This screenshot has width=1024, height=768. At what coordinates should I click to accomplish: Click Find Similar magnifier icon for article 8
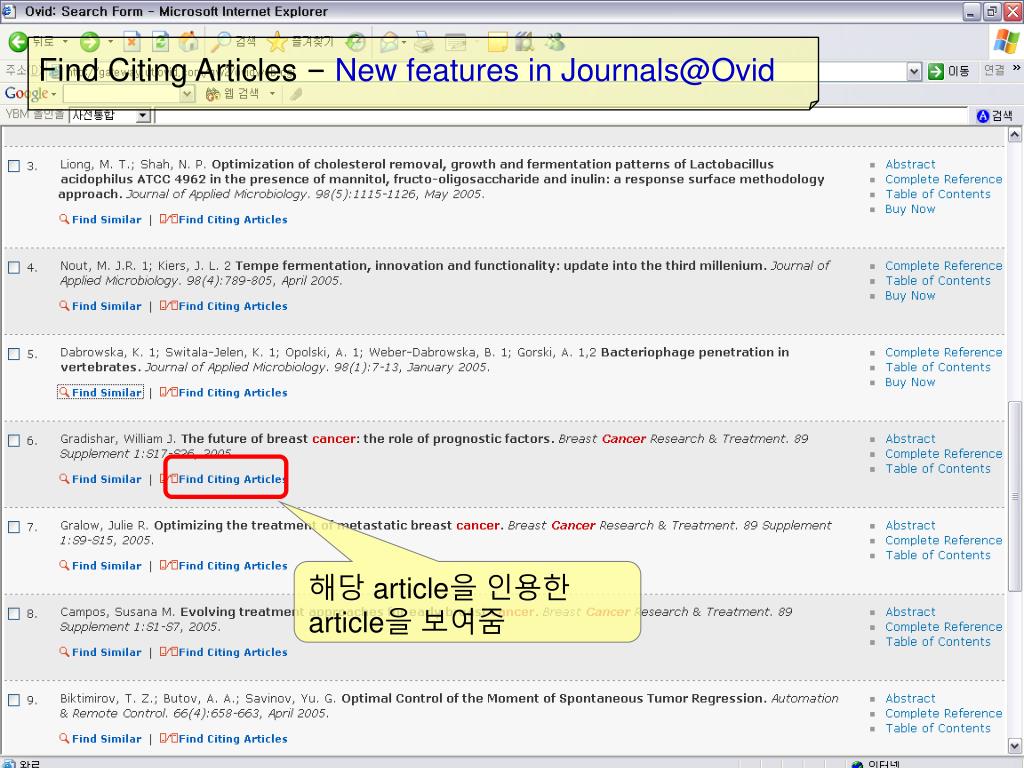[x=64, y=652]
